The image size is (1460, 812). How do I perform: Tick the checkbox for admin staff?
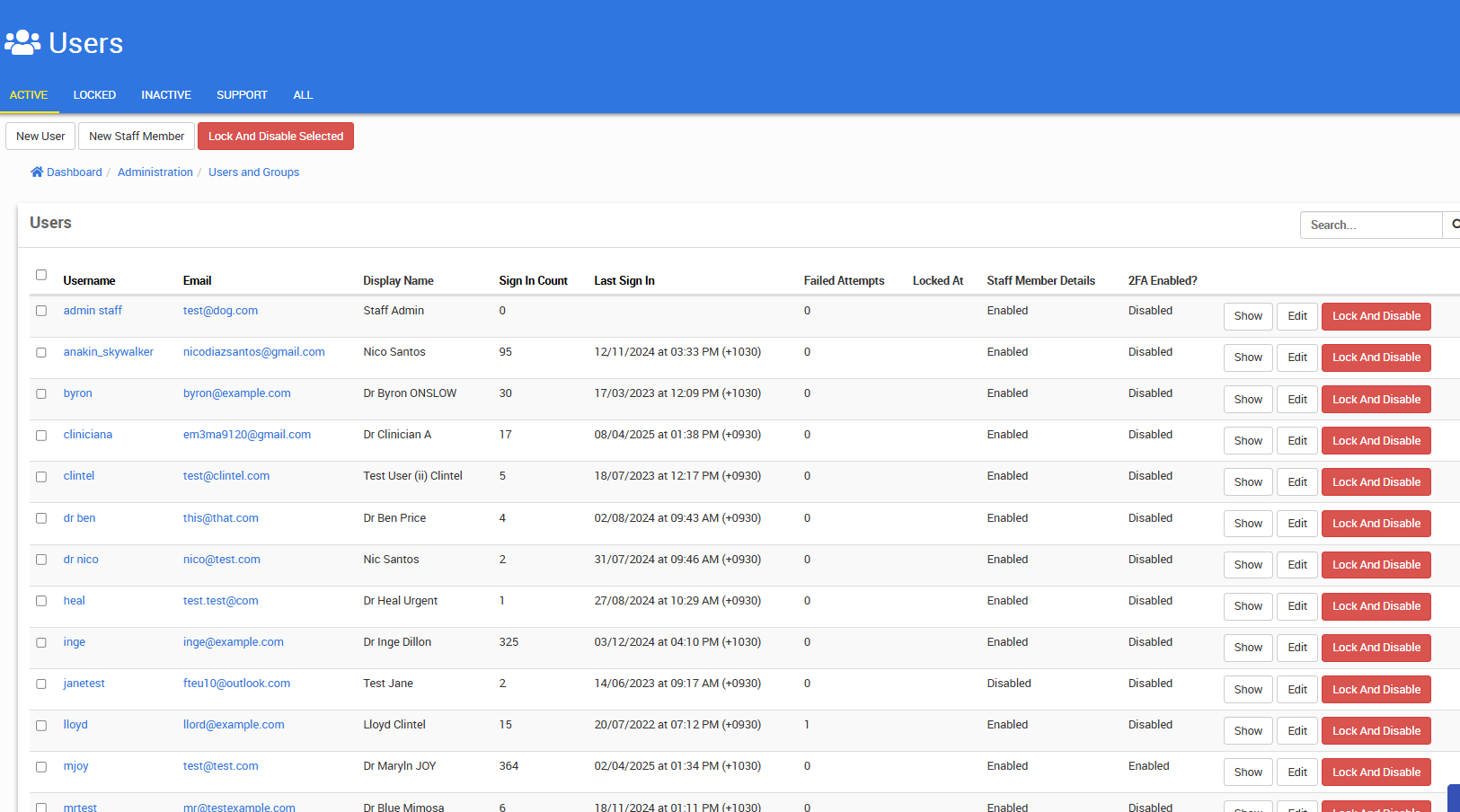point(41,311)
